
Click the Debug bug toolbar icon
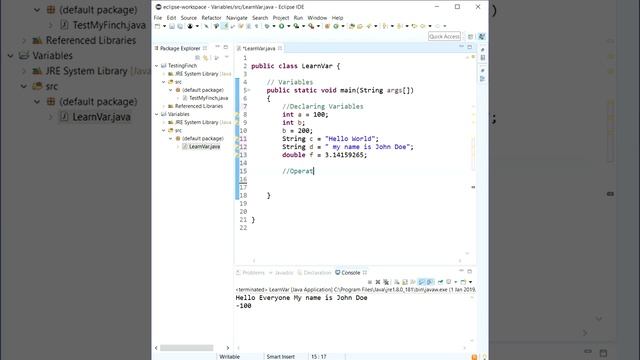coord(267,26)
